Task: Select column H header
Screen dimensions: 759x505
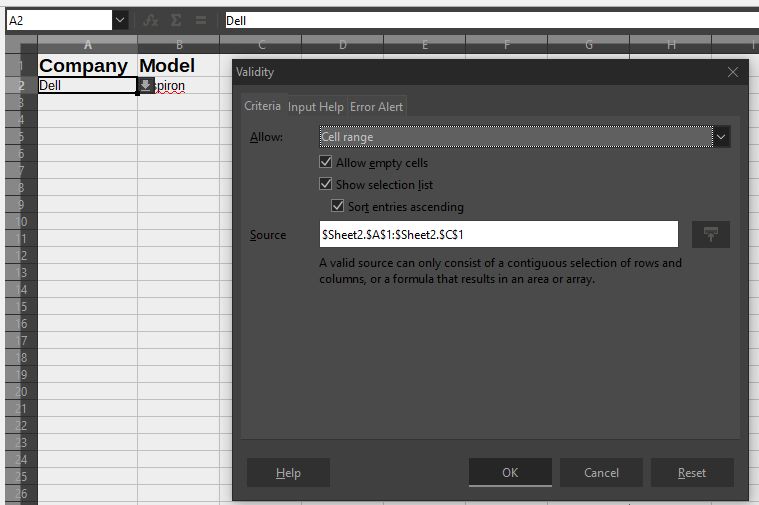Action: [671, 45]
